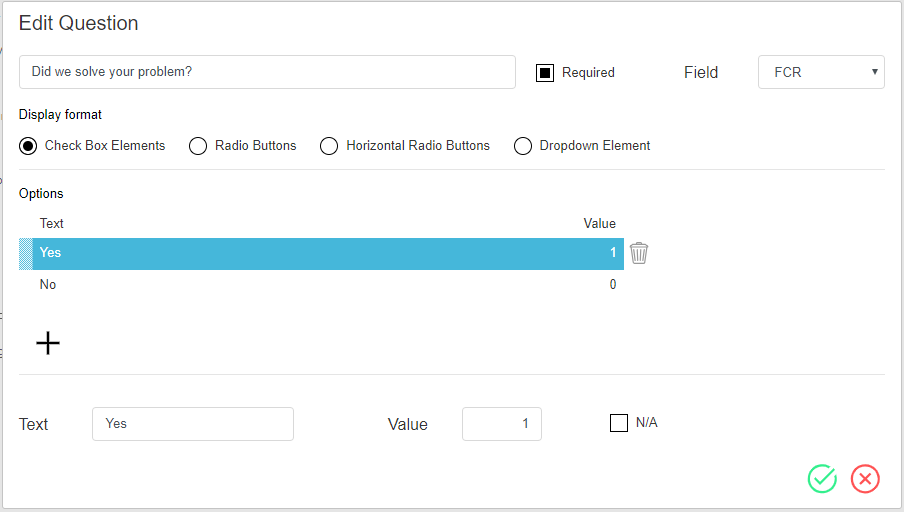Viewport: 904px width, 512px height.
Task: Grab the drag handle on Yes row
Action: coord(26,254)
